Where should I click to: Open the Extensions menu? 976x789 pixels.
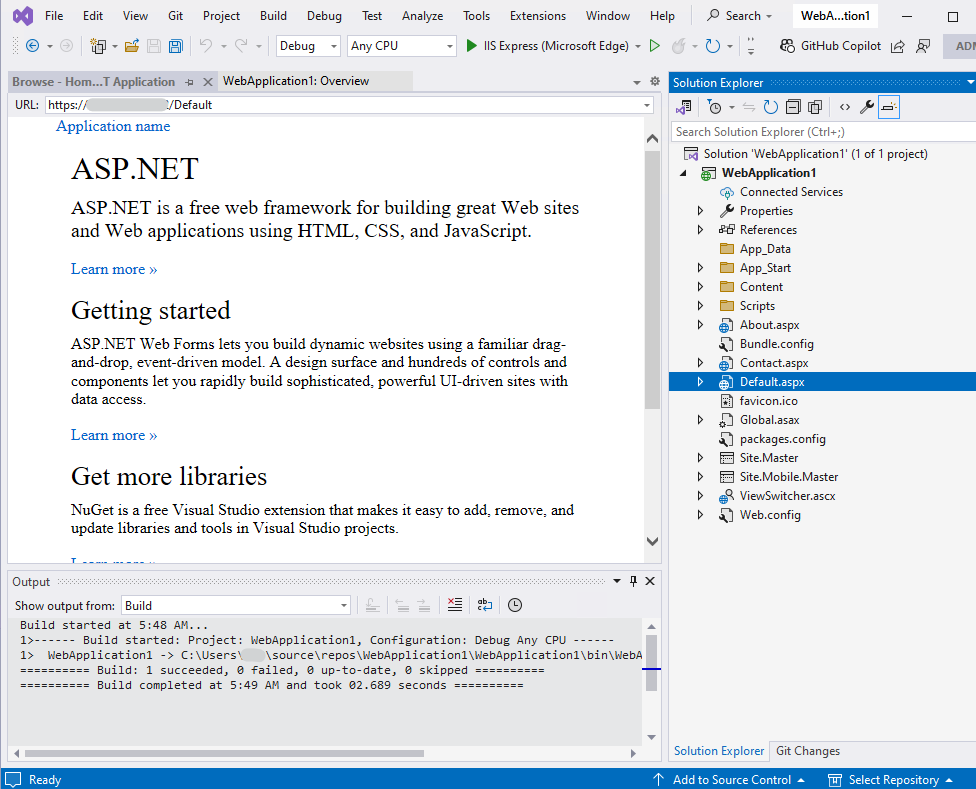point(538,16)
